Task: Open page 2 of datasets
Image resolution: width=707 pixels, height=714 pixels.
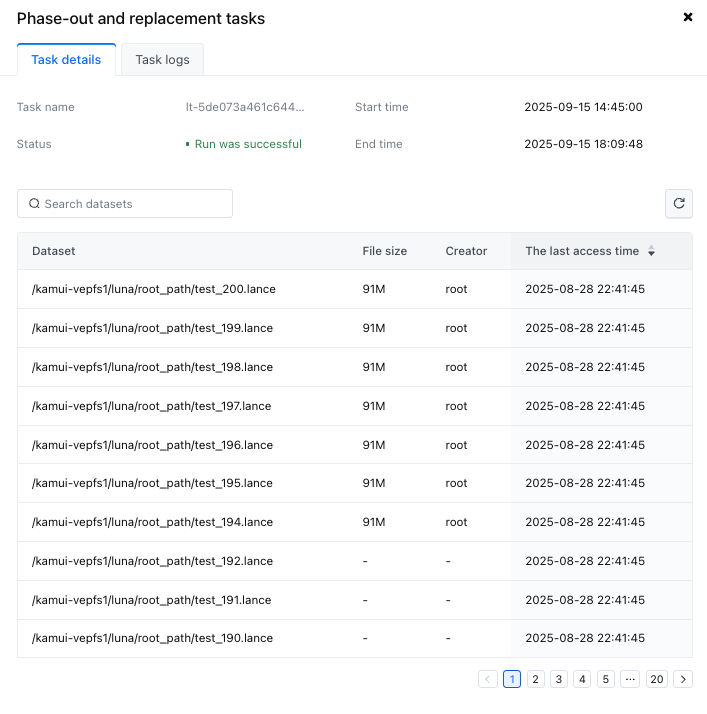Action: (535, 679)
